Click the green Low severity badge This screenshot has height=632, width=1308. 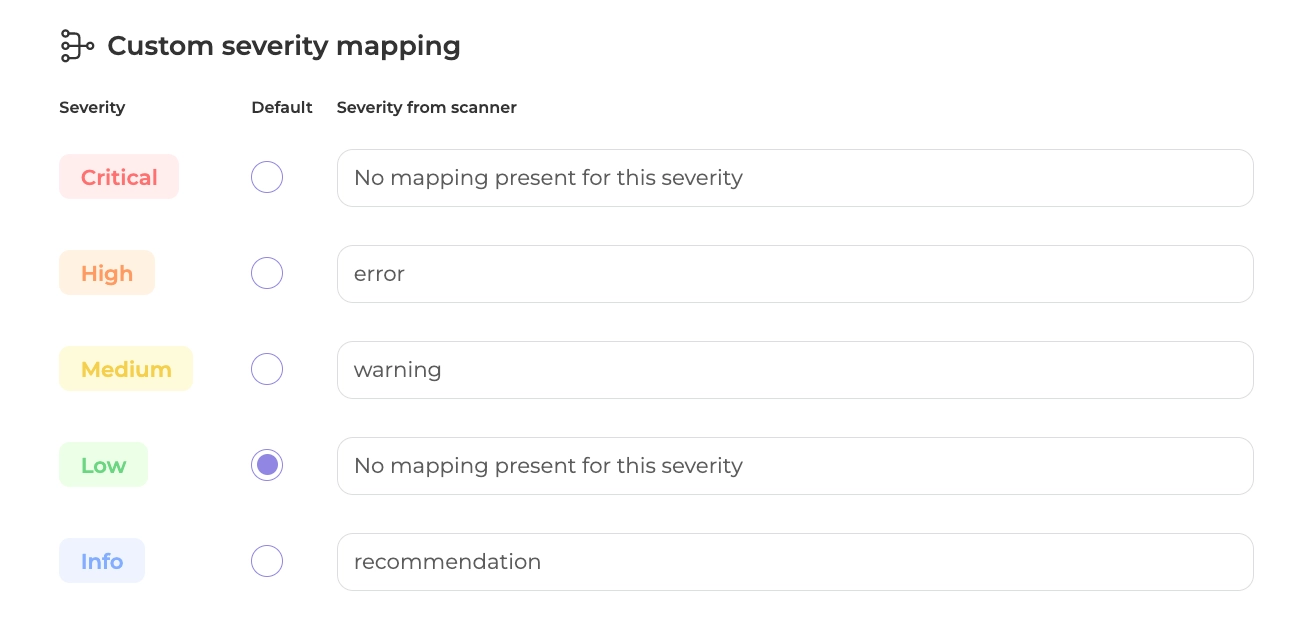pos(104,466)
